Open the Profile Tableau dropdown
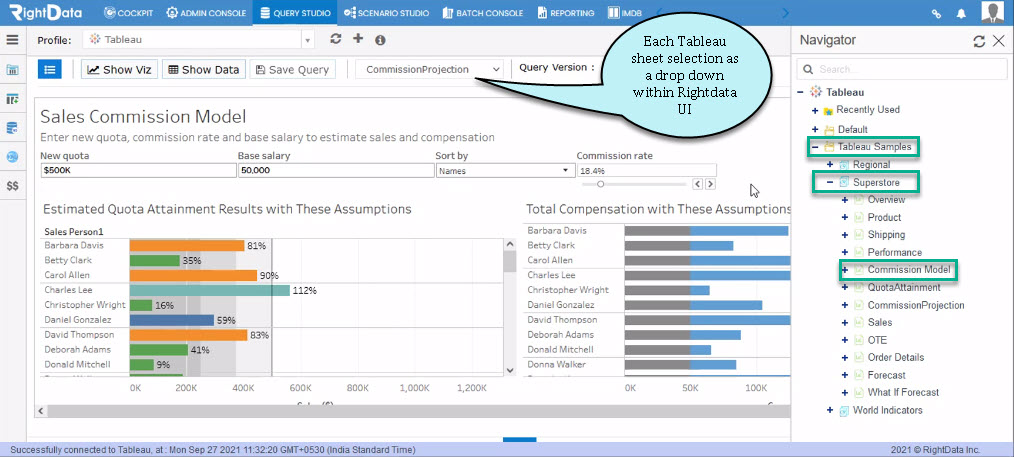The image size is (1014, 457). click(x=199, y=39)
